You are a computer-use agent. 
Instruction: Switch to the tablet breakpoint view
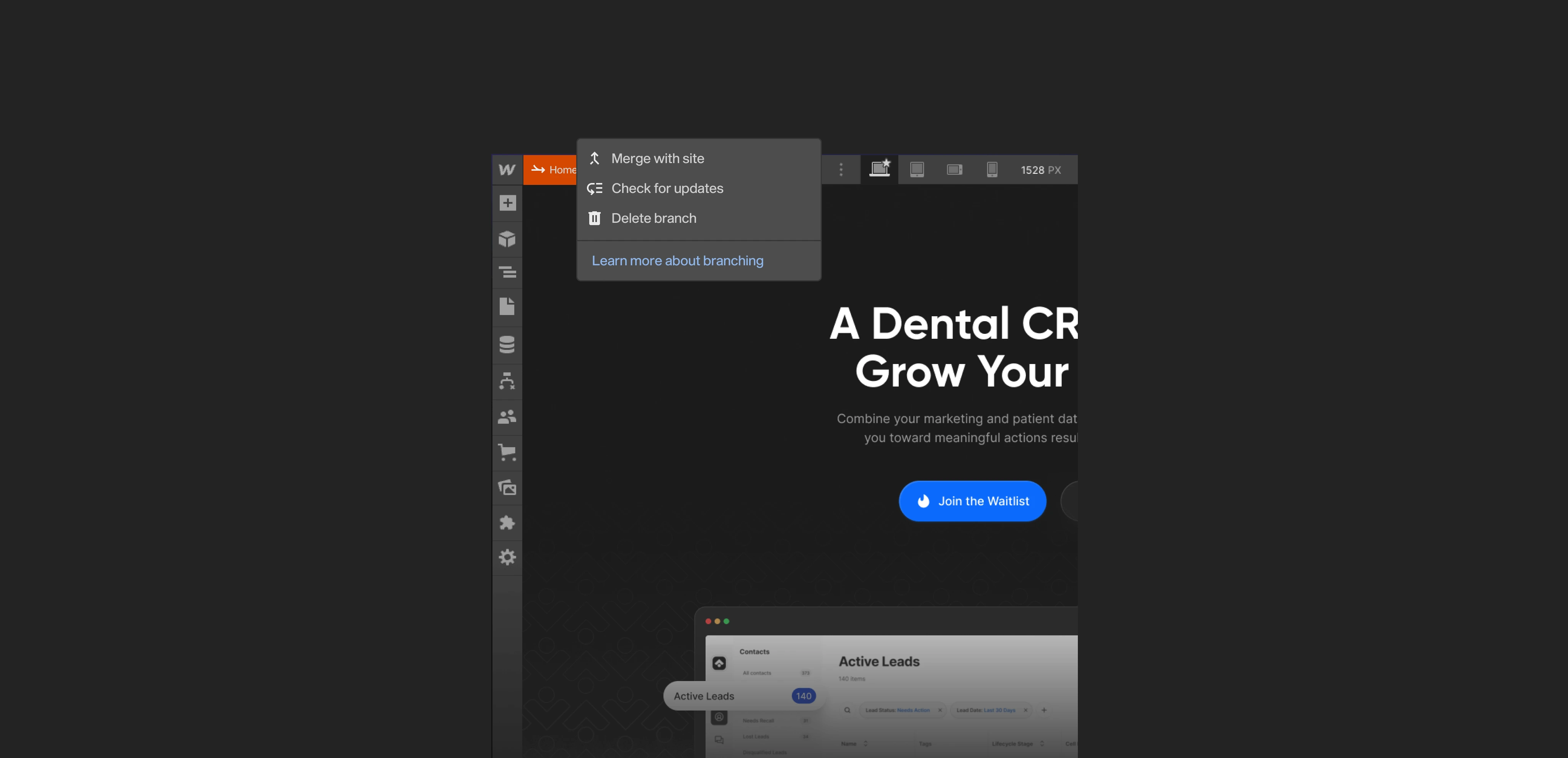click(x=917, y=170)
